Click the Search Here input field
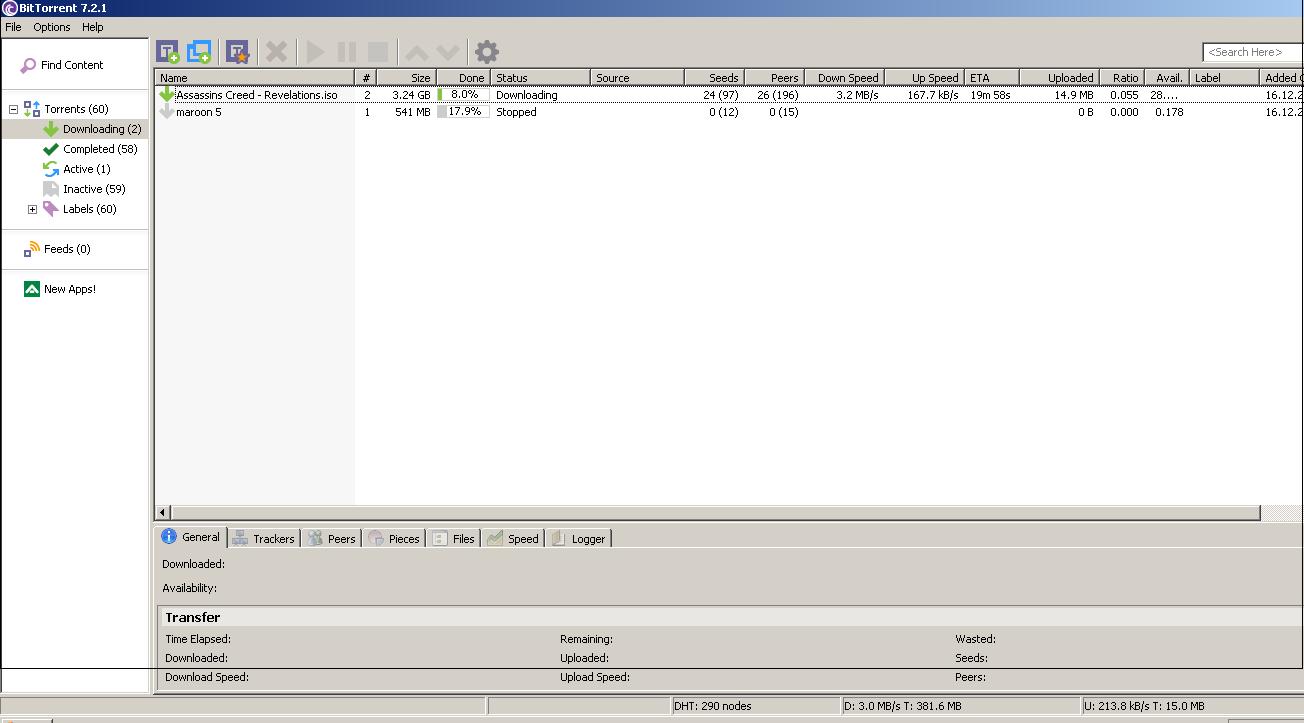Image resolution: width=1304 pixels, height=723 pixels. coord(1250,52)
